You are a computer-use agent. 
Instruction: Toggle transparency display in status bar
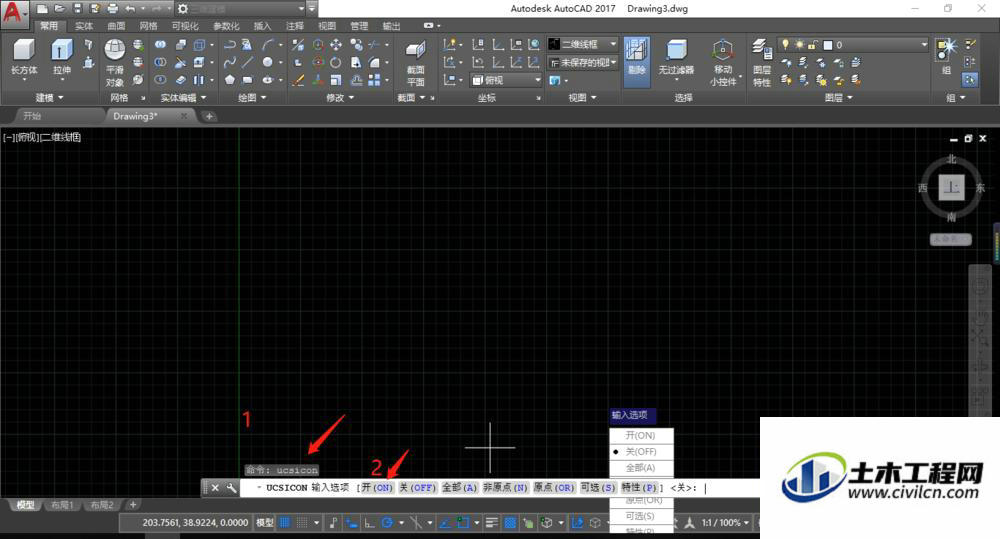[x=510, y=522]
